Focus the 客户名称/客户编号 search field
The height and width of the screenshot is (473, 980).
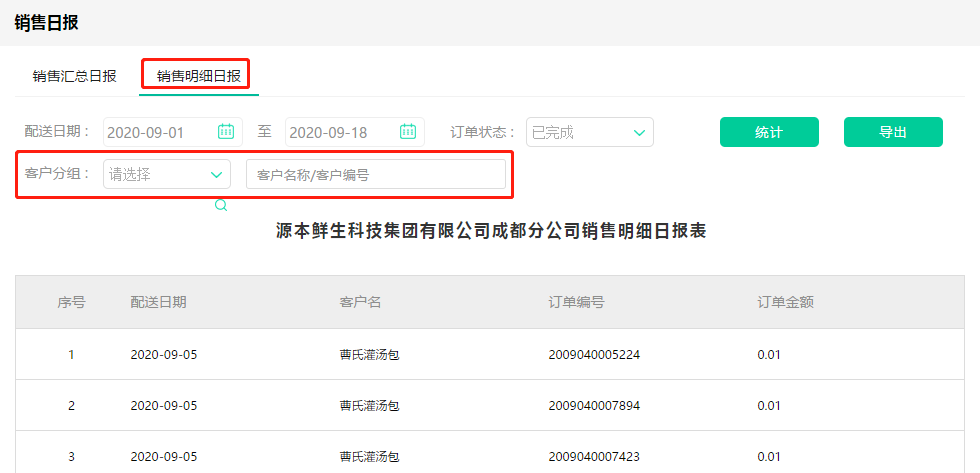376,174
